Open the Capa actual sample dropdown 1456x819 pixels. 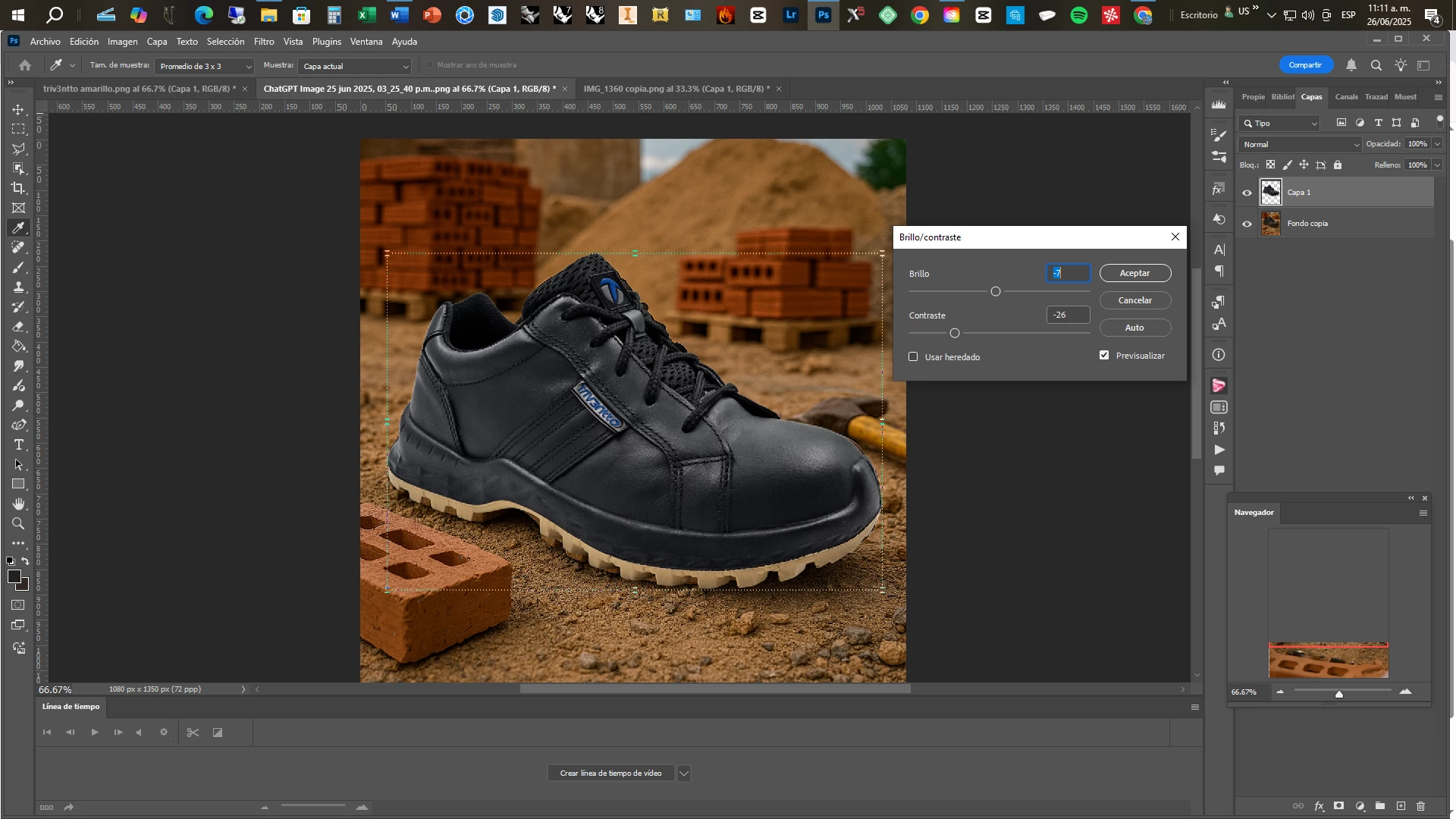(354, 67)
